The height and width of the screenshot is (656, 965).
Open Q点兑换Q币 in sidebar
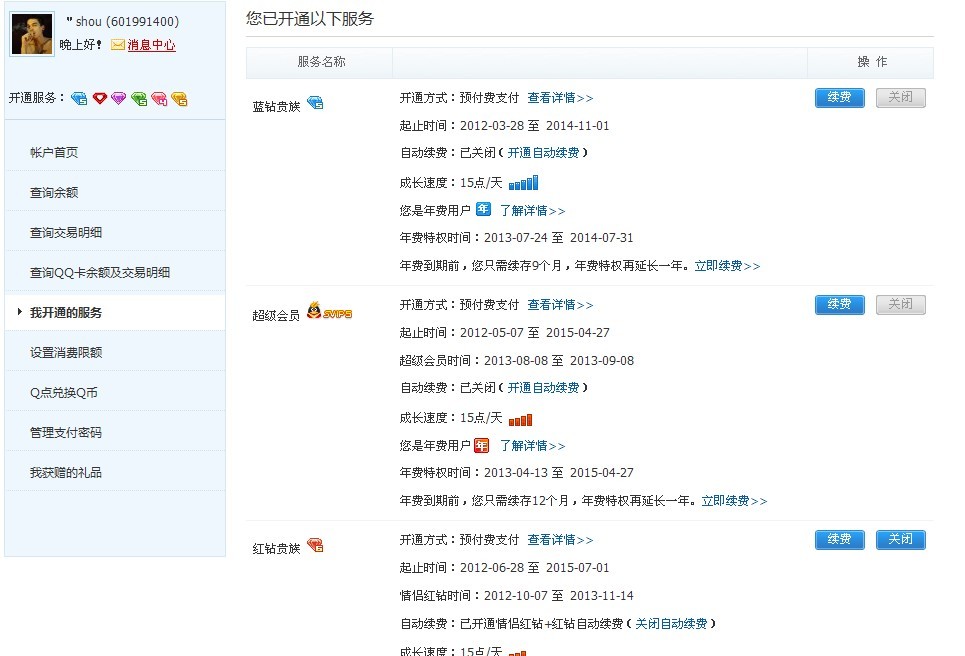coord(64,393)
